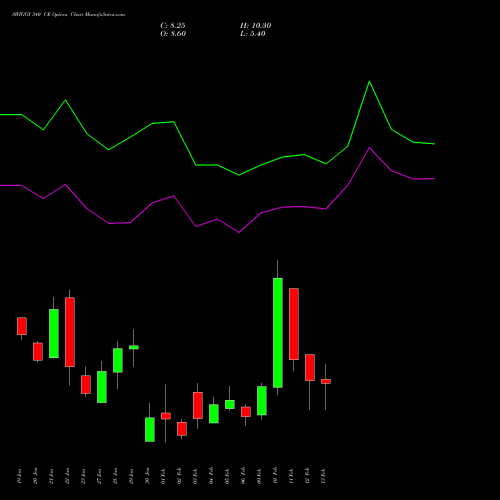Select the small red candlestick for 01 Feb
500x500 pixels.
(166, 416)
